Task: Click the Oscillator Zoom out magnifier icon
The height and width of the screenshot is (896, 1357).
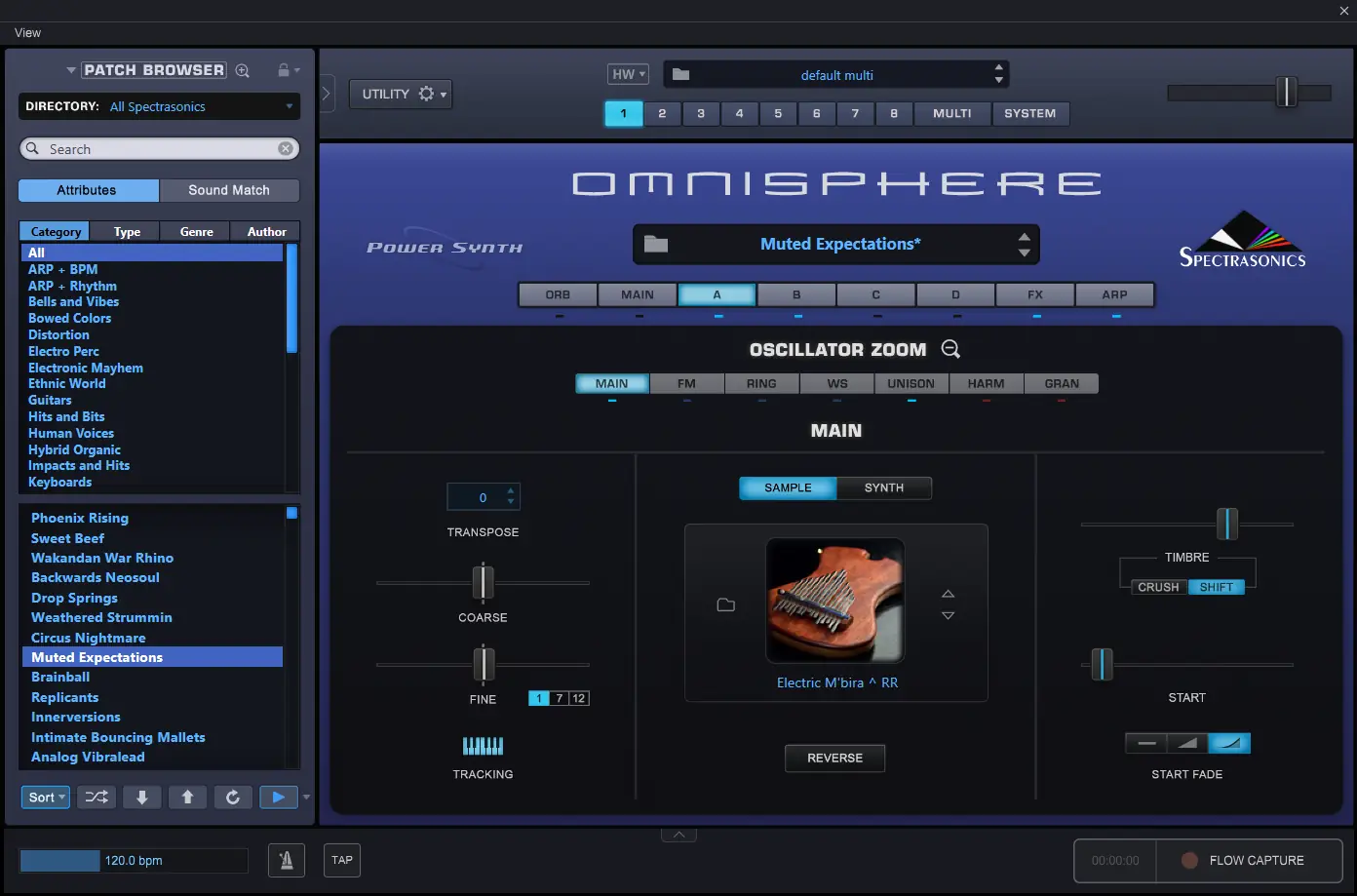Action: pyautogui.click(x=950, y=349)
